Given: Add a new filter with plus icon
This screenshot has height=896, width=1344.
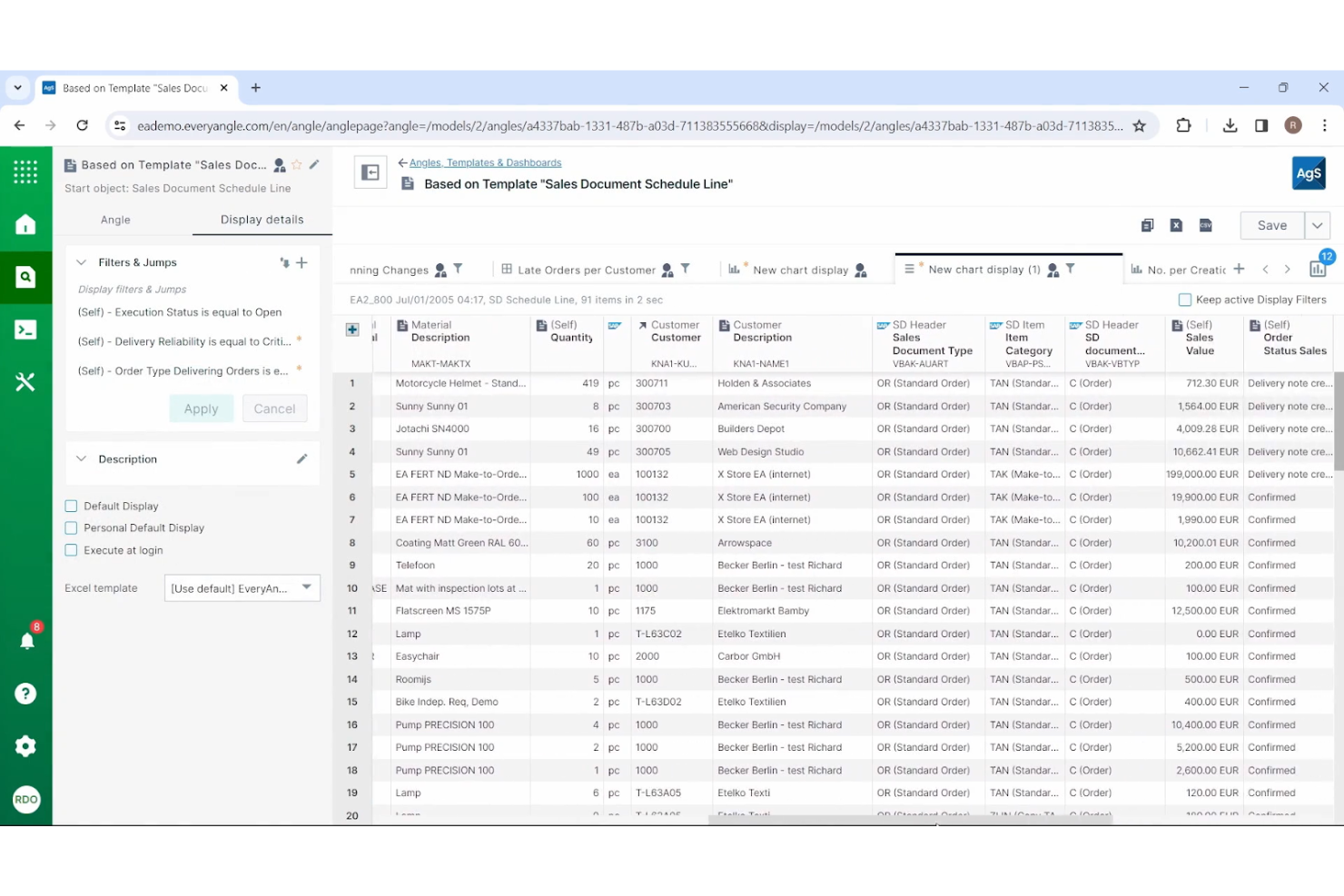Looking at the screenshot, I should pos(302,262).
